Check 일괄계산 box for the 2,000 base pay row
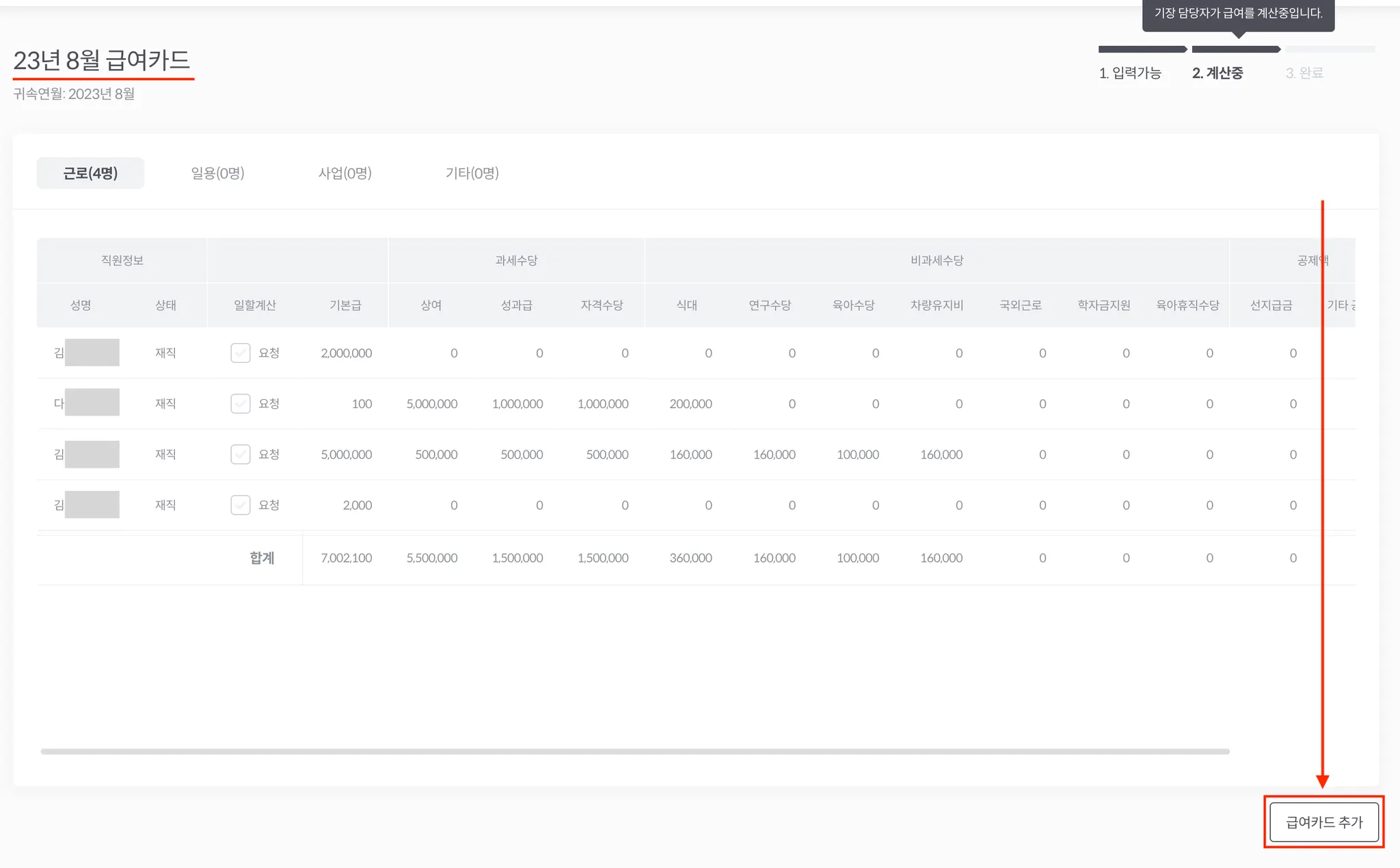The width and height of the screenshot is (1400, 868). (x=241, y=505)
